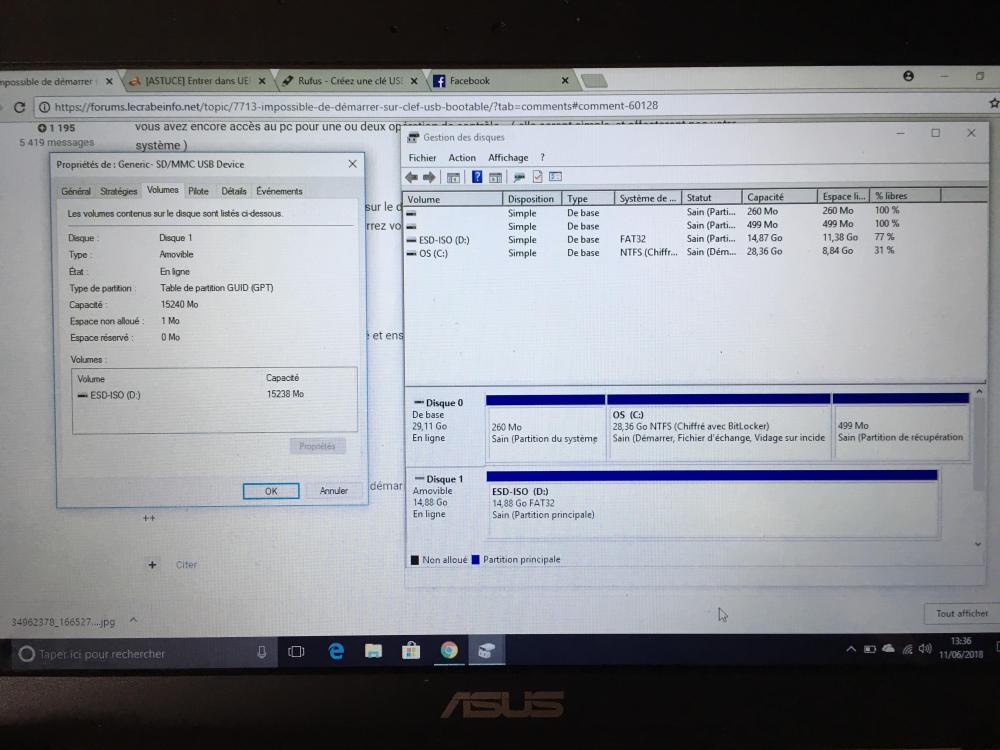Click the refresh disks toolbar icon
This screenshot has width=1000, height=750.
pos(519,177)
